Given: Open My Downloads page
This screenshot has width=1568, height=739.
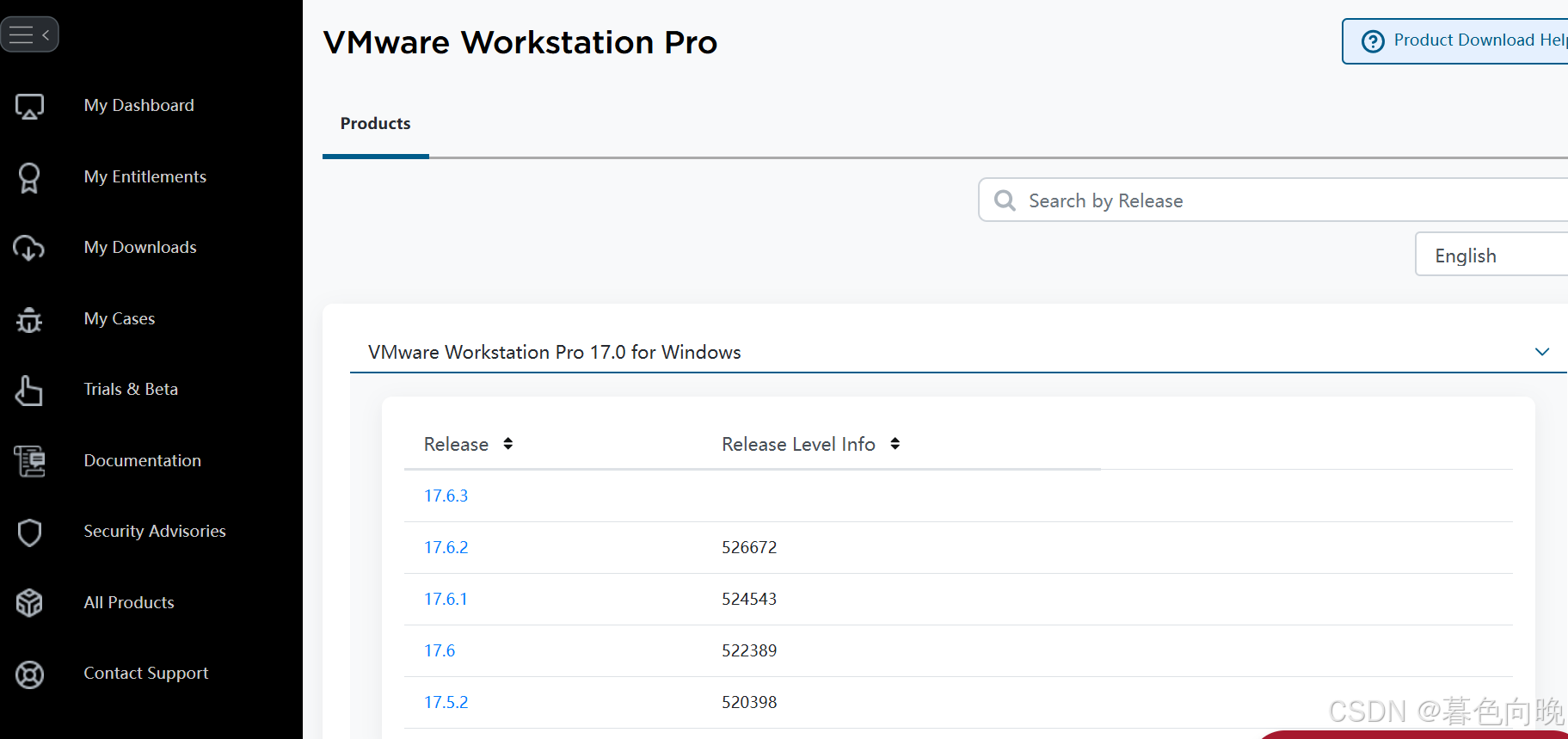Looking at the screenshot, I should [140, 247].
